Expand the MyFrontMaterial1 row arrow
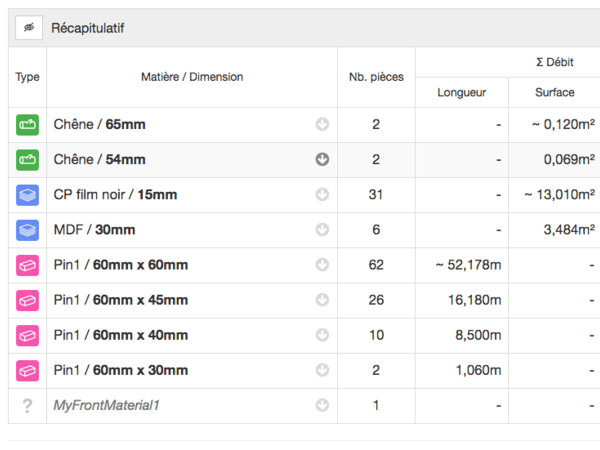The width and height of the screenshot is (600, 450). coord(322,405)
